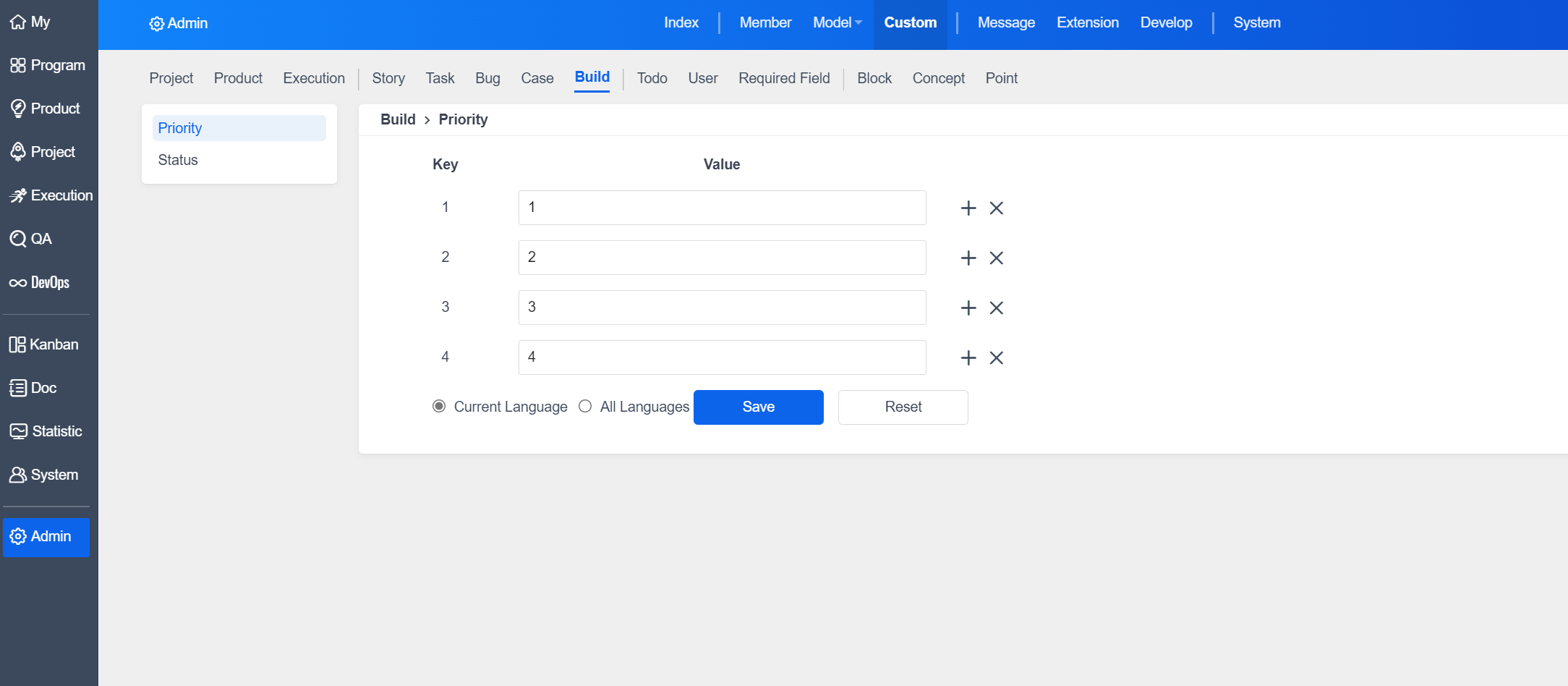Screen dimensions: 1568x686
Task: Open the Required Field tab
Action: [784, 78]
